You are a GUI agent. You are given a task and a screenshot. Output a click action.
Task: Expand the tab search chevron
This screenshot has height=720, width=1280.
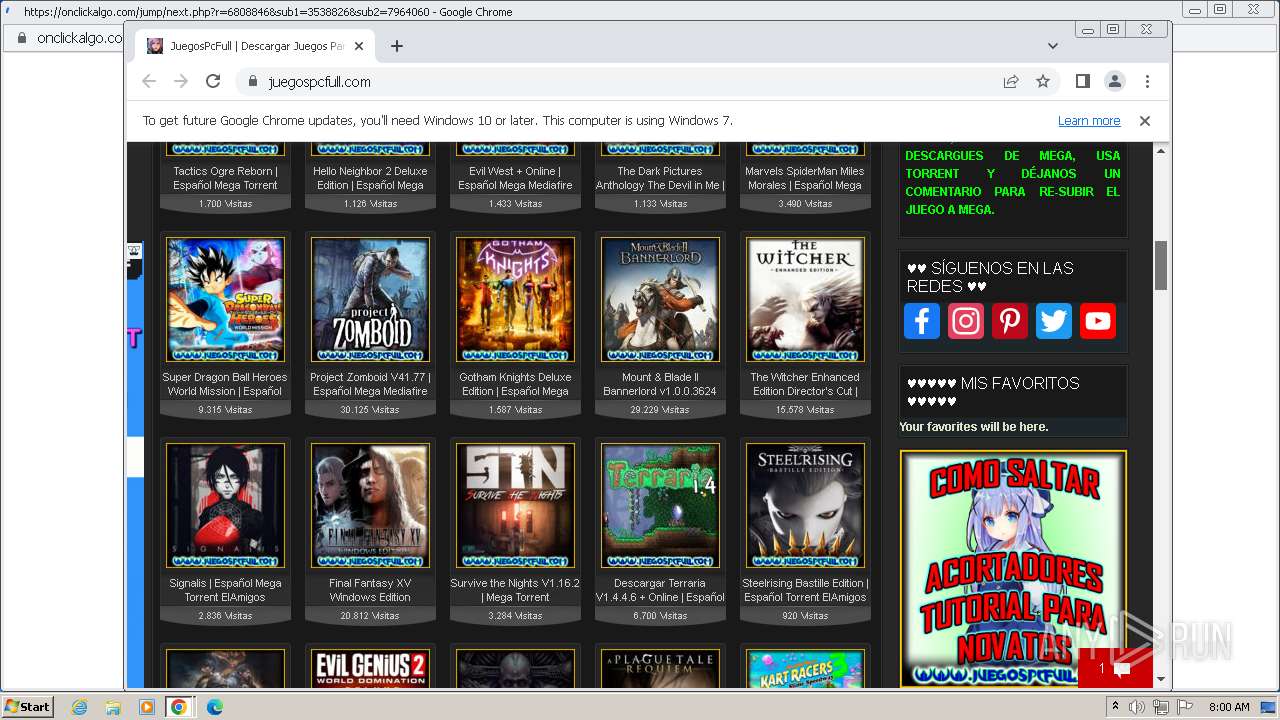(x=1053, y=46)
